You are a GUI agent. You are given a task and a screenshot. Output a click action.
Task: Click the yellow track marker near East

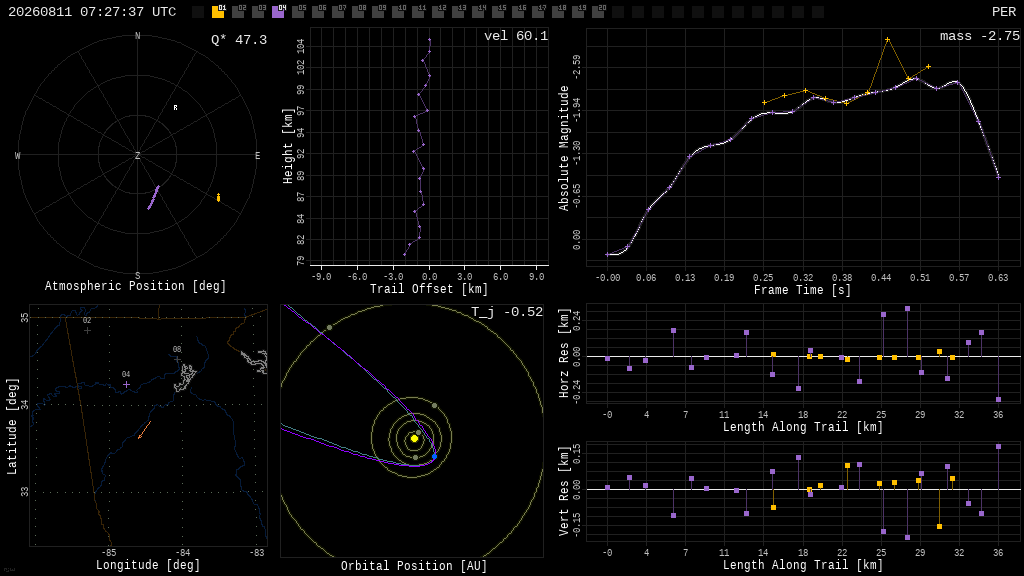tap(218, 197)
